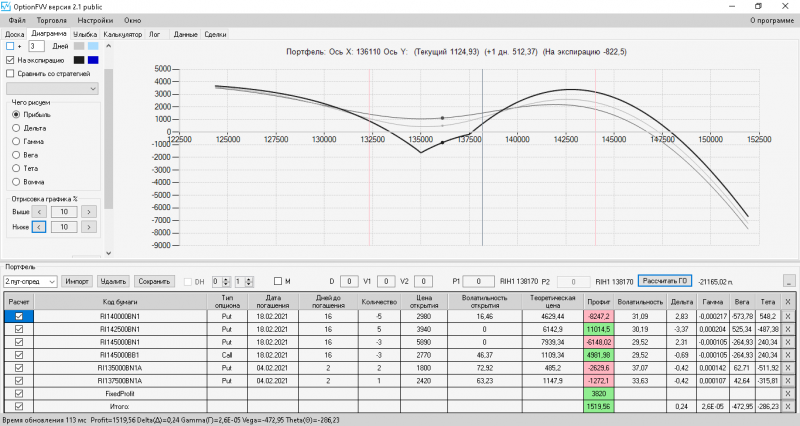Open the strategy comparison dropdown
This screenshot has height=426, width=800.
(52, 88)
